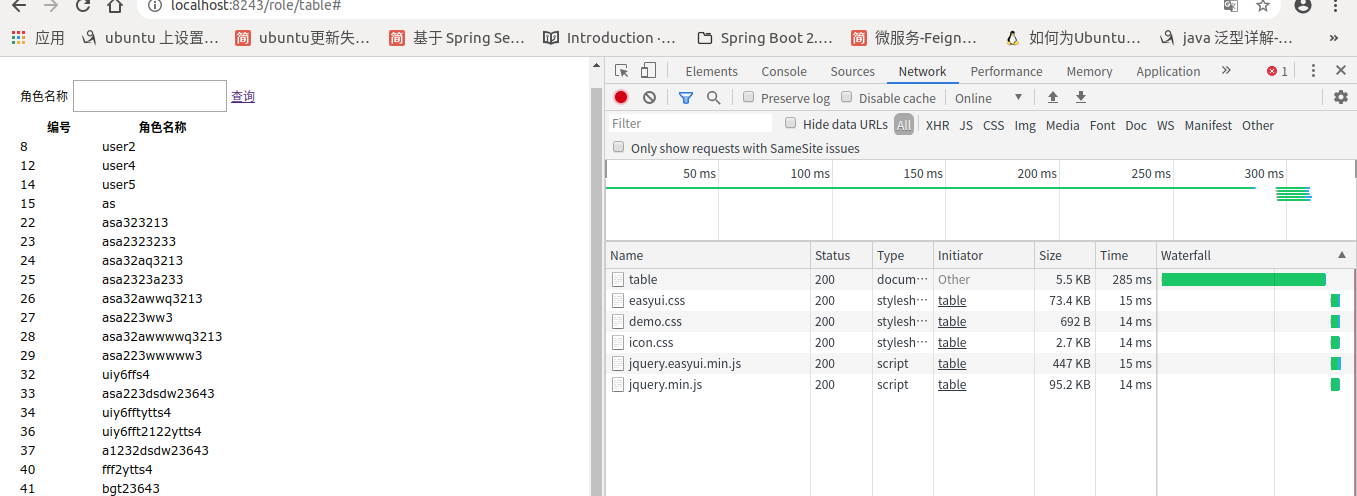This screenshot has width=1357, height=496.
Task: Bookmark this page with star icon
Action: coord(1263,5)
